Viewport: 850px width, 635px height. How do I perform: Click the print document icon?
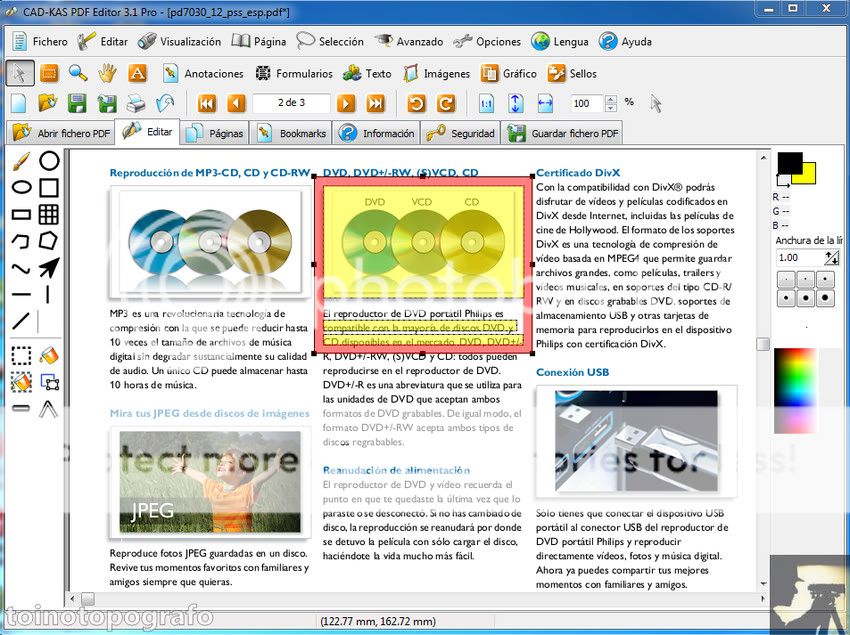(x=136, y=103)
